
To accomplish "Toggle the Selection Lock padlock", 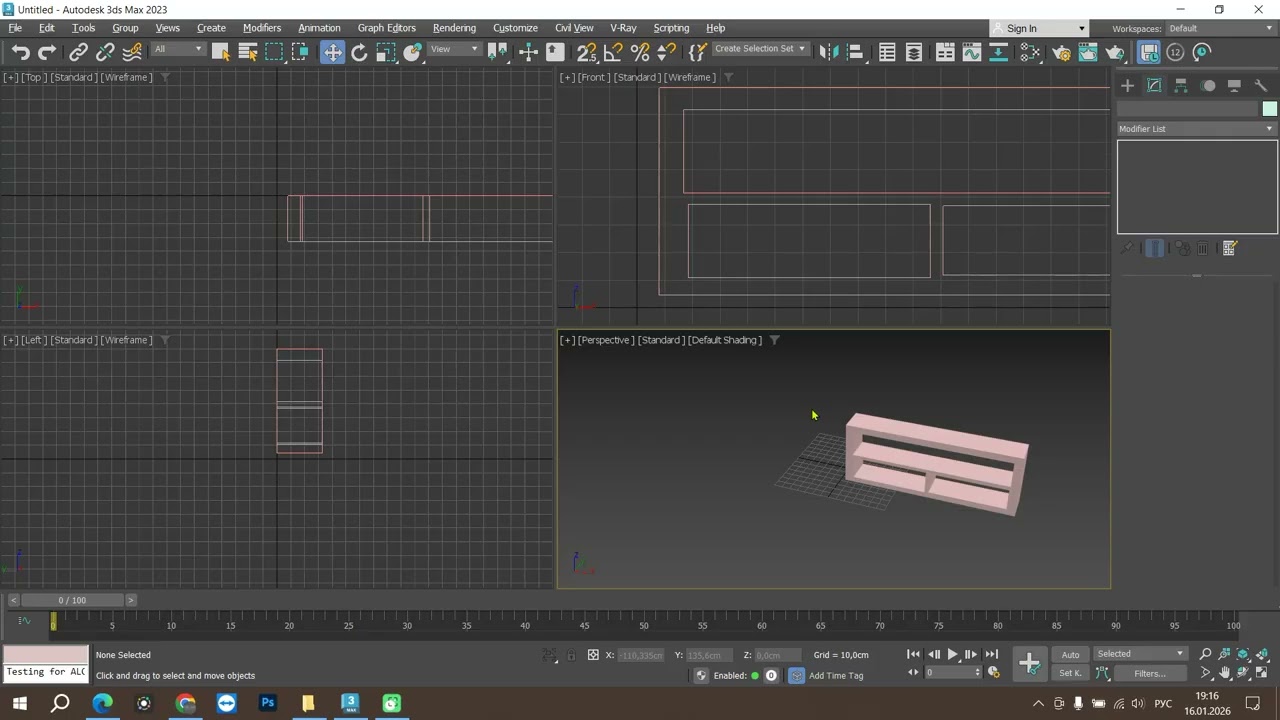I will (x=571, y=655).
